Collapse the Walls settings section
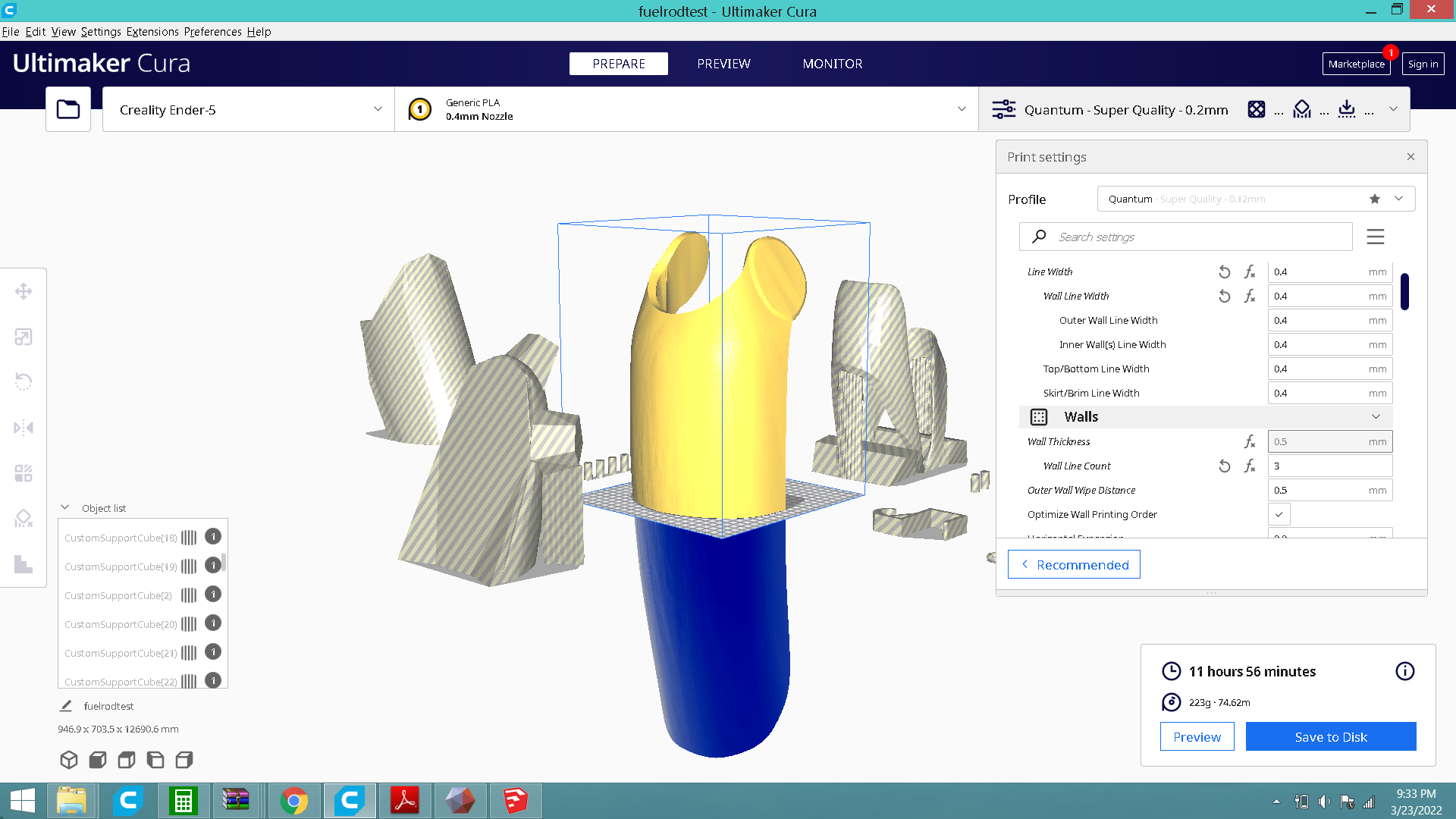 1375,417
